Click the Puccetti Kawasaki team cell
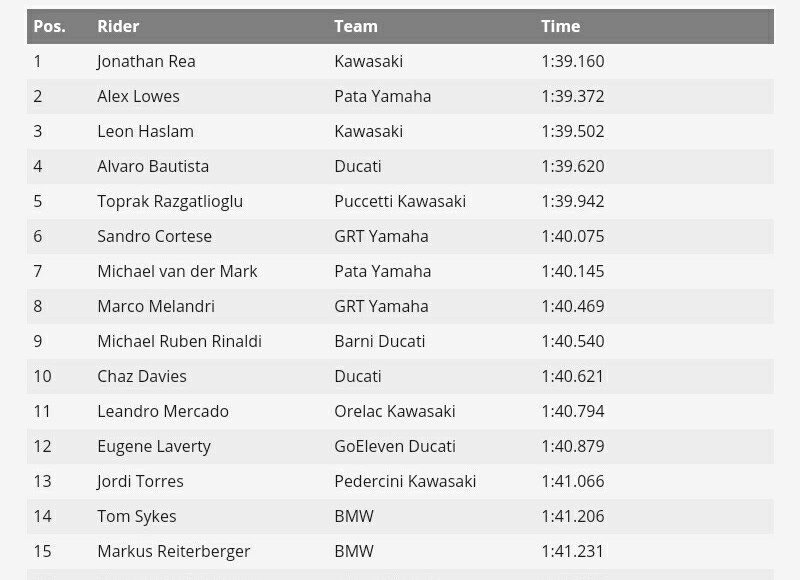Screen dimensions: 800x580 coord(400,201)
